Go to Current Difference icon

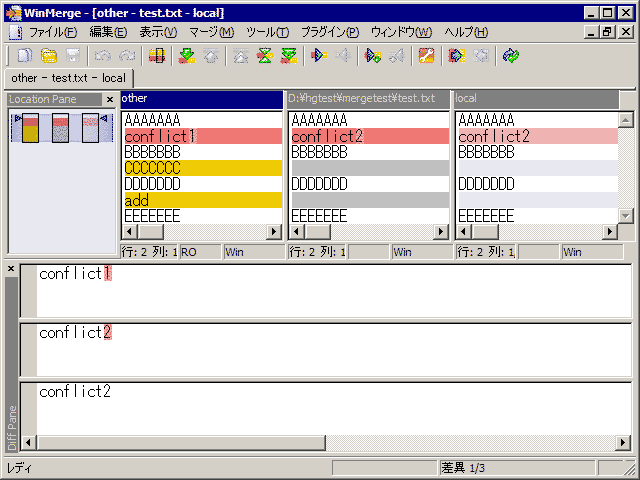tap(265, 56)
